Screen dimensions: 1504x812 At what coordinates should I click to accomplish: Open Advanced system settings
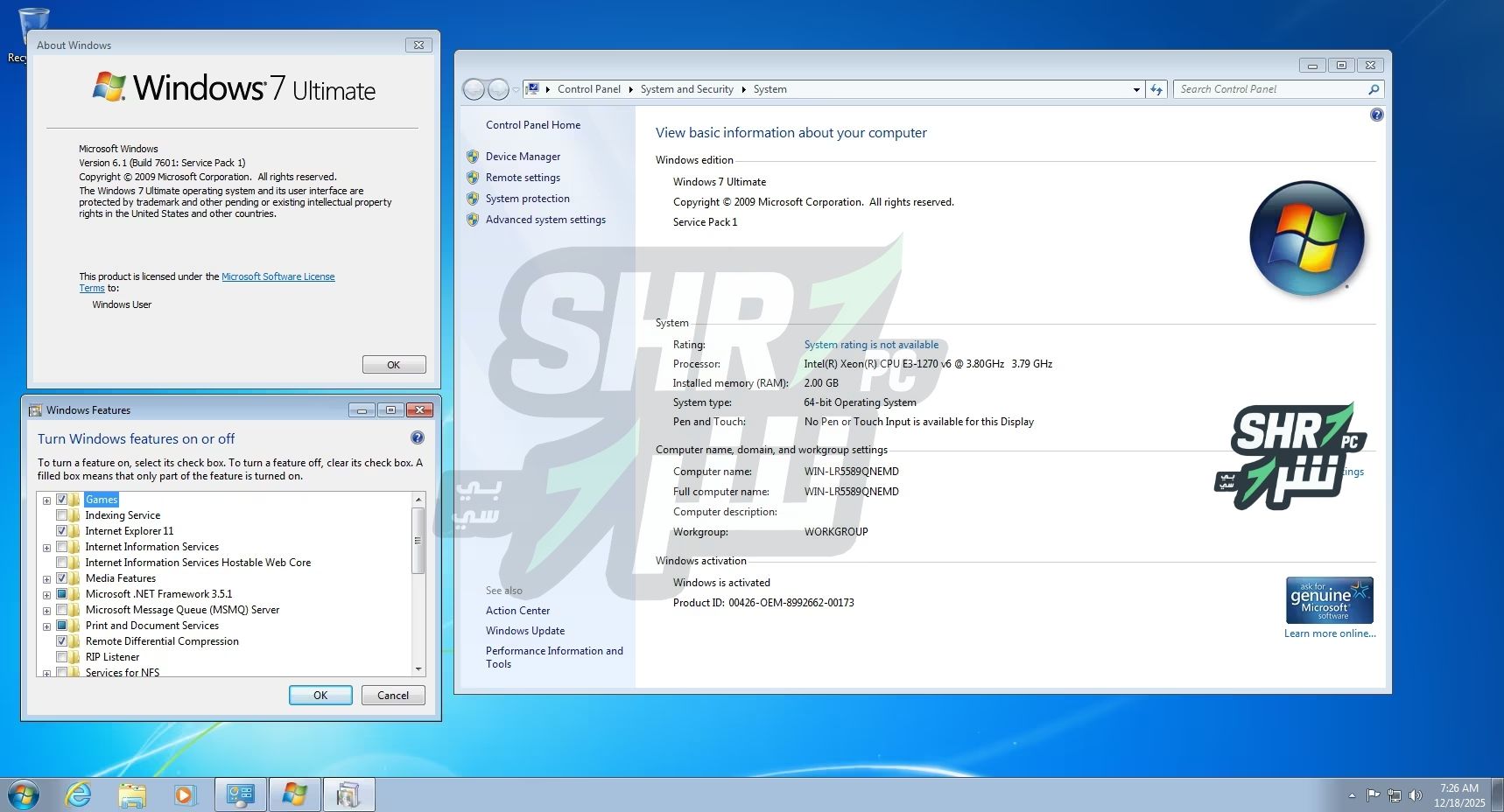[x=545, y=220]
